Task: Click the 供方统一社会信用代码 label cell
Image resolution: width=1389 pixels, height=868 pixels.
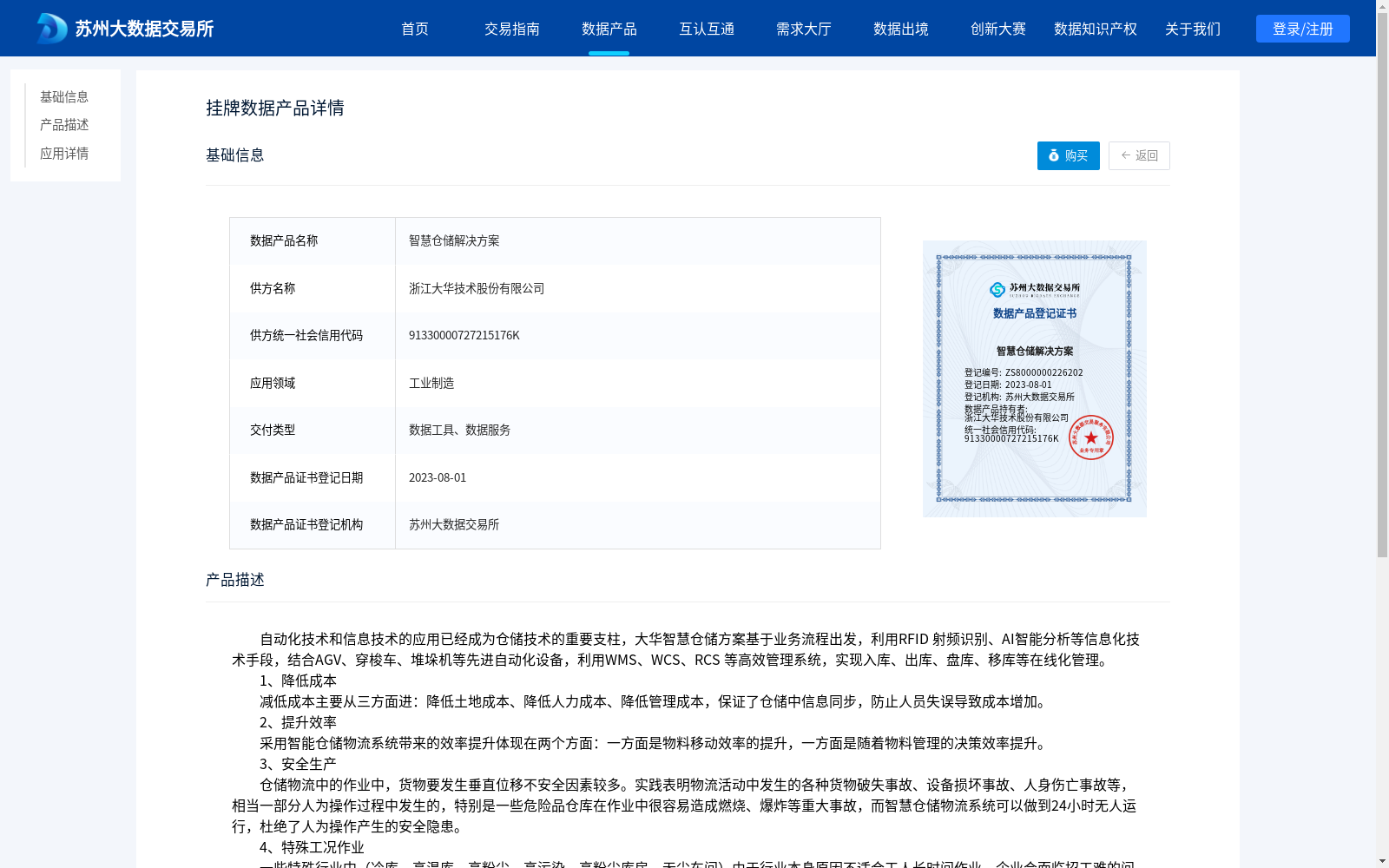Action: (313, 335)
